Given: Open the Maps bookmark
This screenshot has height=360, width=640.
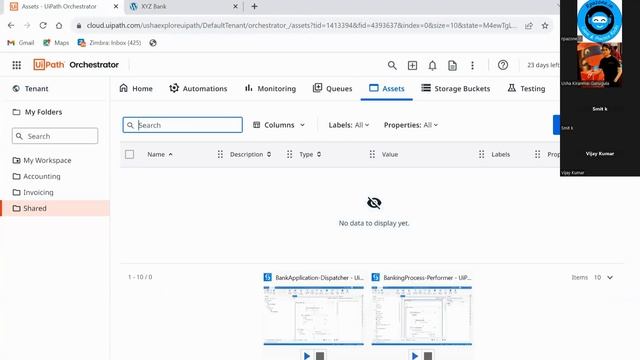Looking at the screenshot, I should coord(56,42).
